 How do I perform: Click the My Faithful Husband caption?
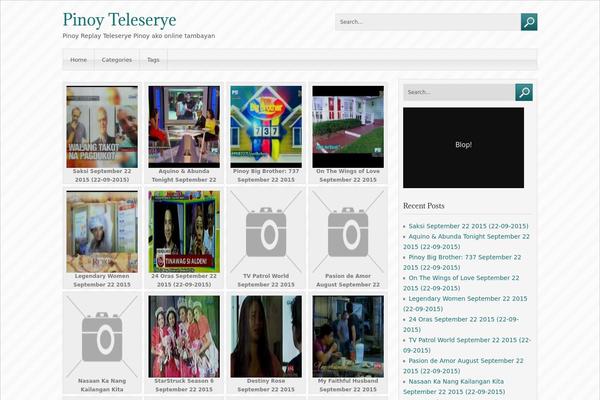point(348,385)
